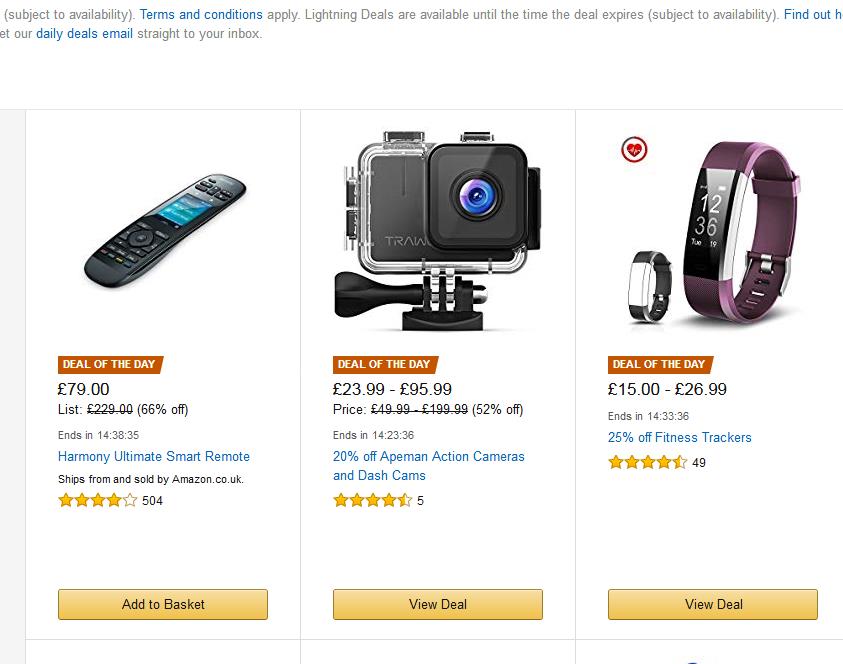The height and width of the screenshot is (664, 843).
Task: Click the star rating of the Fitness Trackers deal
Action: coord(647,463)
